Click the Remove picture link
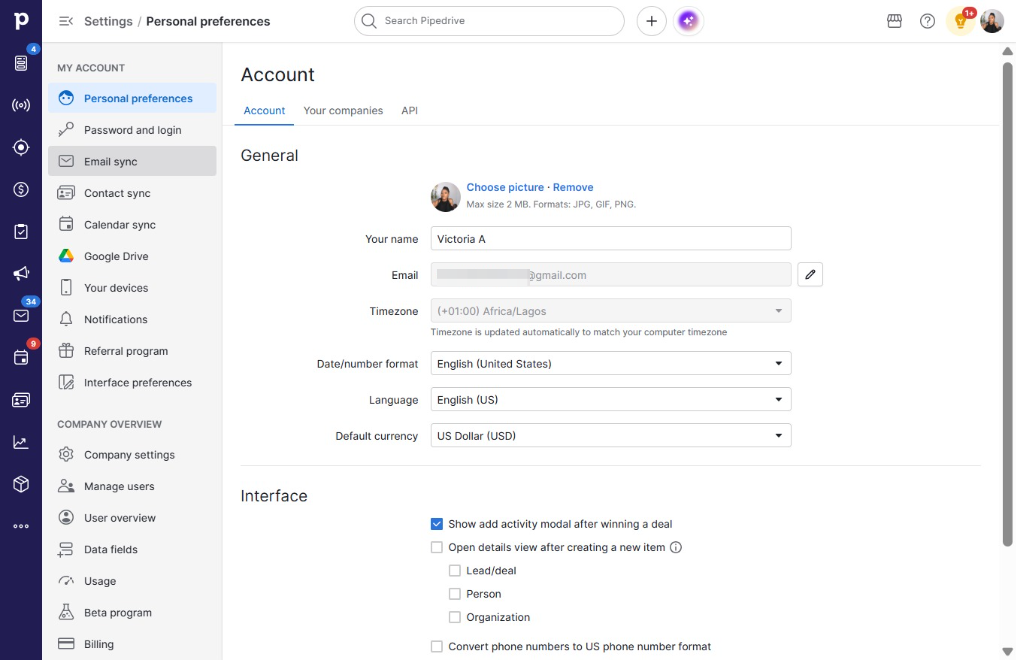Screen dimensions: 1016x660 tap(573, 187)
